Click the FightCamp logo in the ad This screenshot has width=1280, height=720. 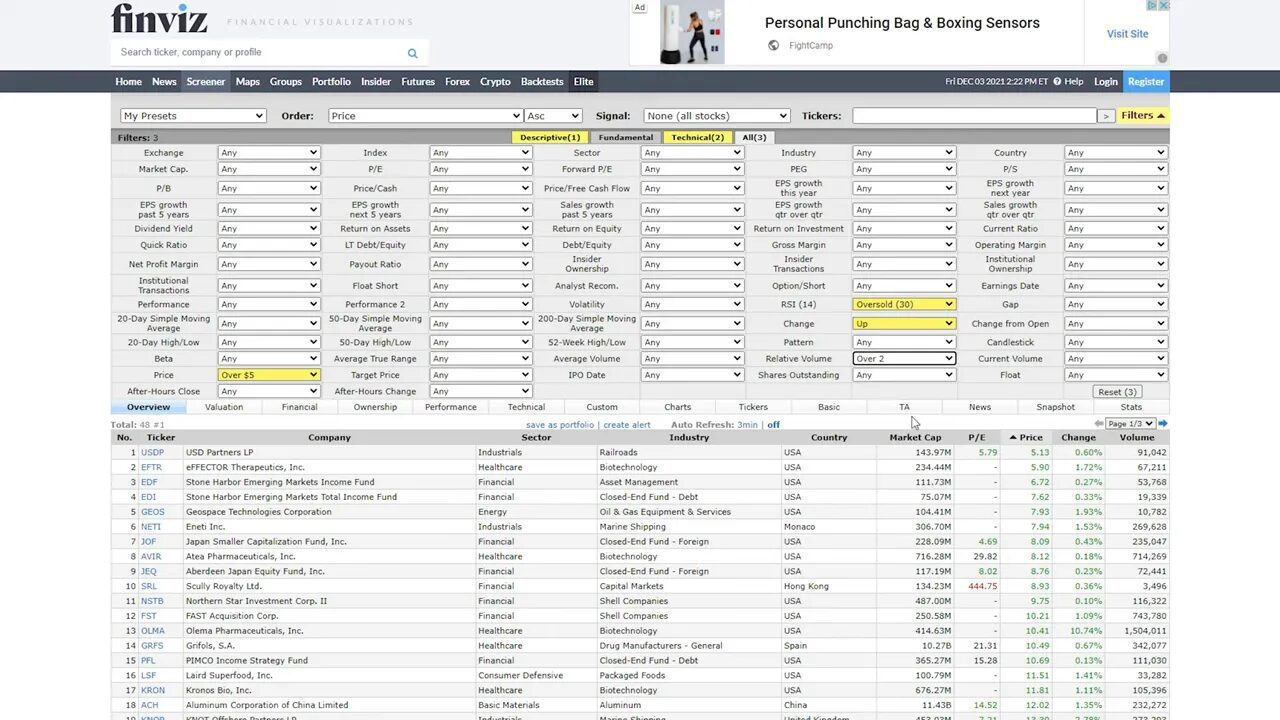pyautogui.click(x=771, y=44)
